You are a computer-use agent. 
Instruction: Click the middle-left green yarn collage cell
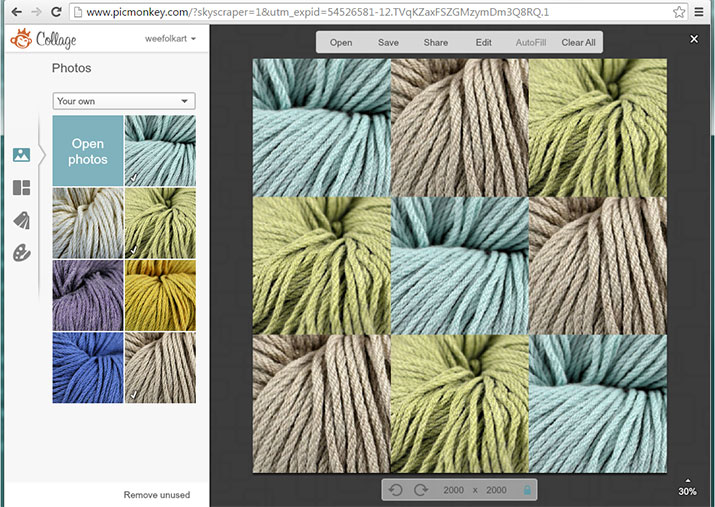click(x=321, y=266)
